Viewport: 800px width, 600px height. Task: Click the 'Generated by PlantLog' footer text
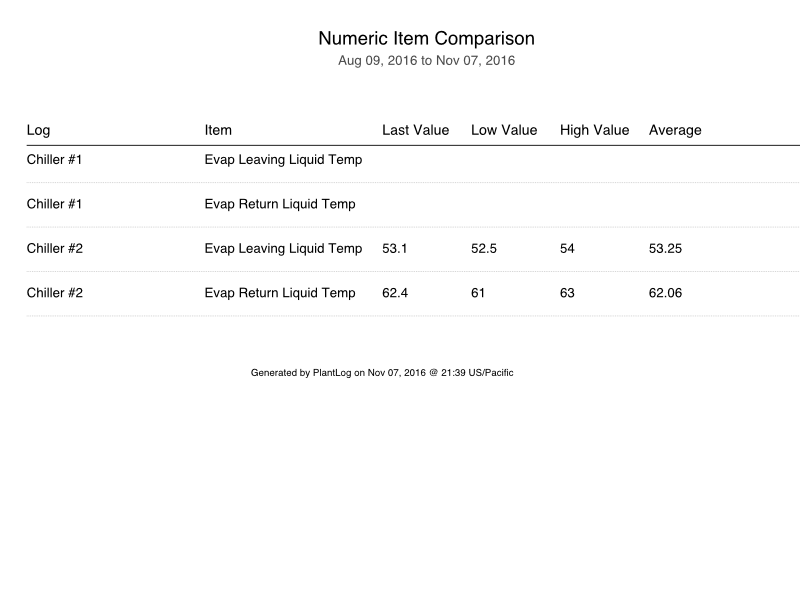point(382,373)
